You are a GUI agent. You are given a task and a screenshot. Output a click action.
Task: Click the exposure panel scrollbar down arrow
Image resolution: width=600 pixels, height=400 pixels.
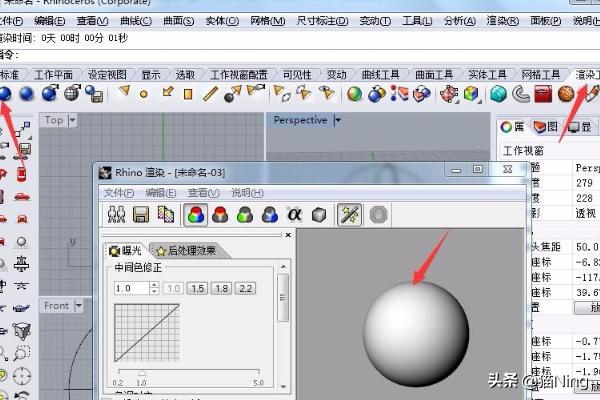pyautogui.click(x=283, y=386)
